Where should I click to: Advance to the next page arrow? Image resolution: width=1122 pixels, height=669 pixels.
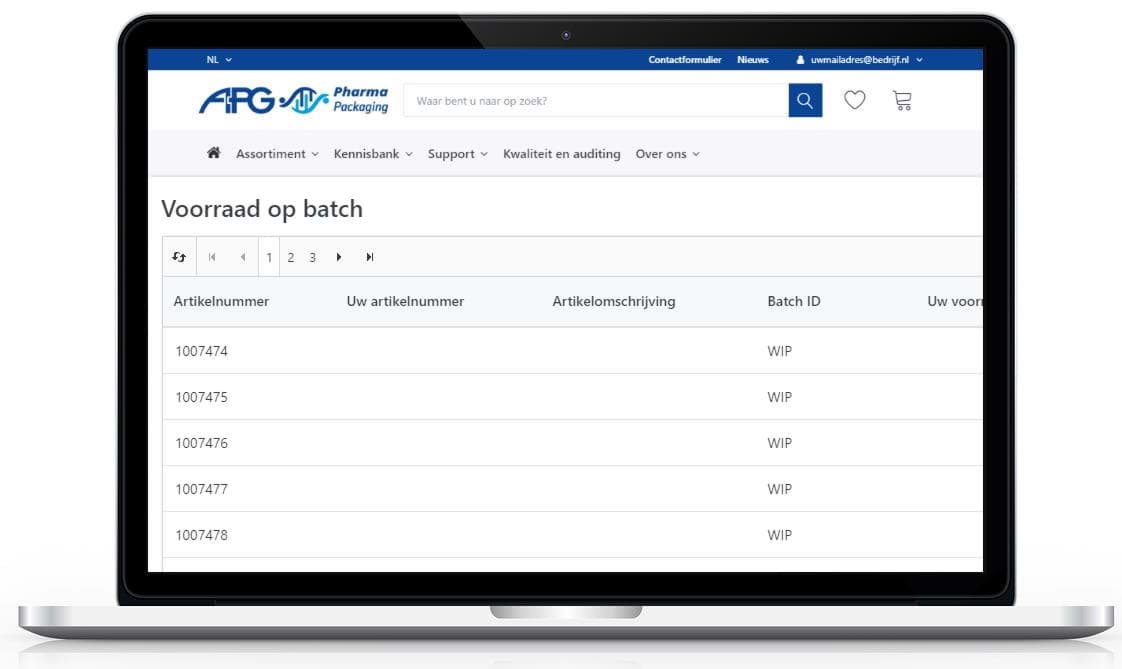tap(339, 257)
